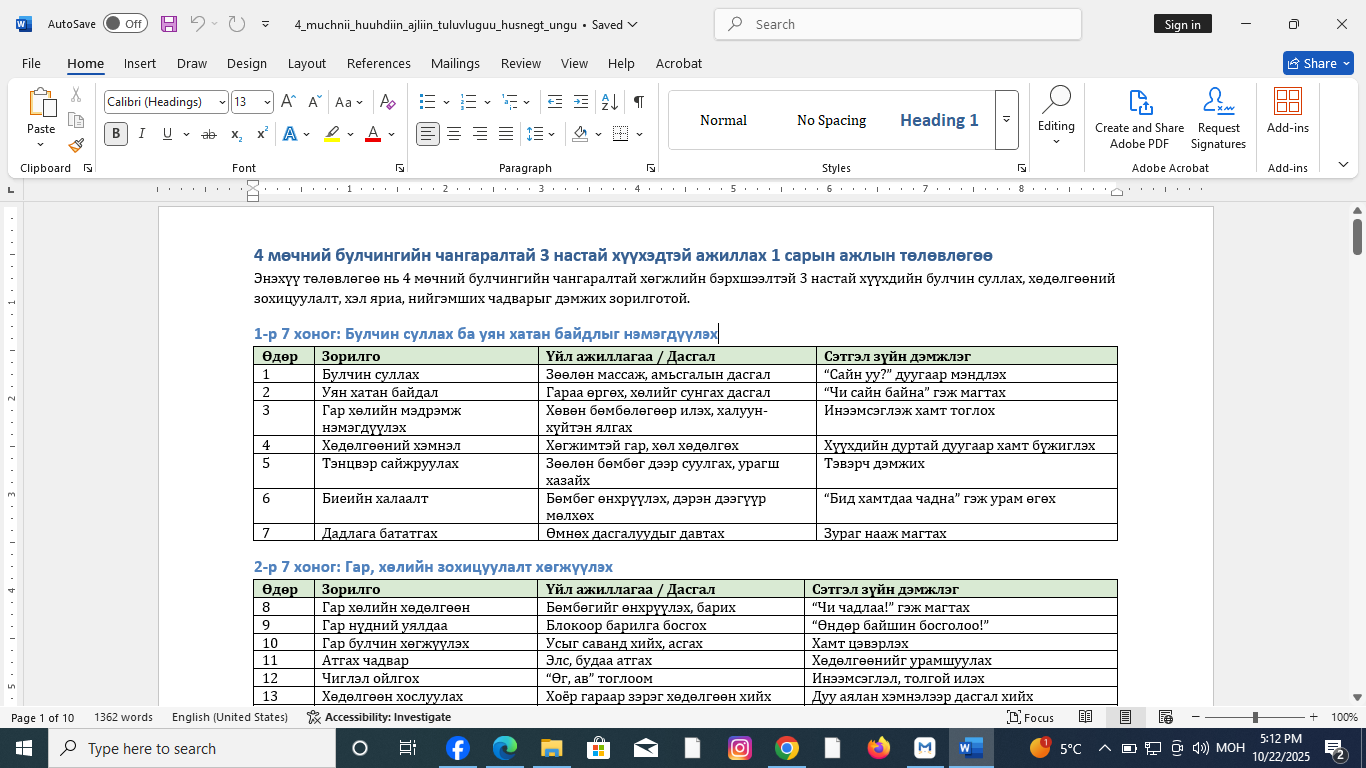Open the font name dropdown

tap(221, 102)
